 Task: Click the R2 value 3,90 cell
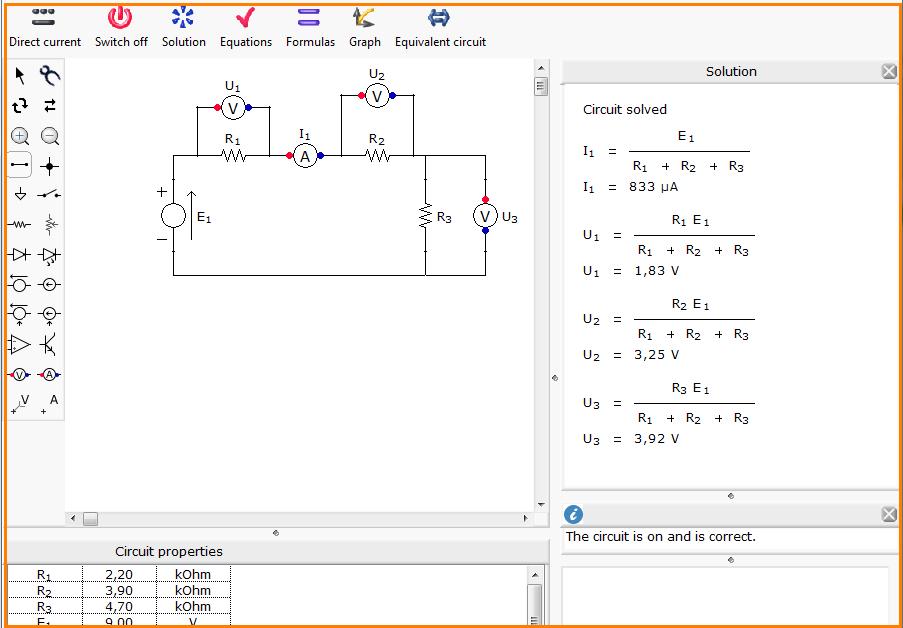[x=119, y=590]
